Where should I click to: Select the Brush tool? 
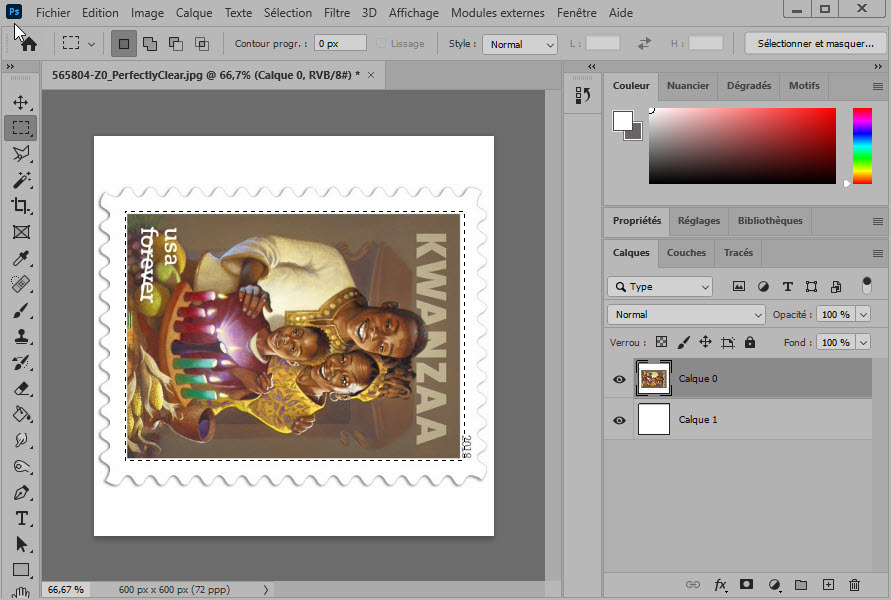tap(20, 310)
